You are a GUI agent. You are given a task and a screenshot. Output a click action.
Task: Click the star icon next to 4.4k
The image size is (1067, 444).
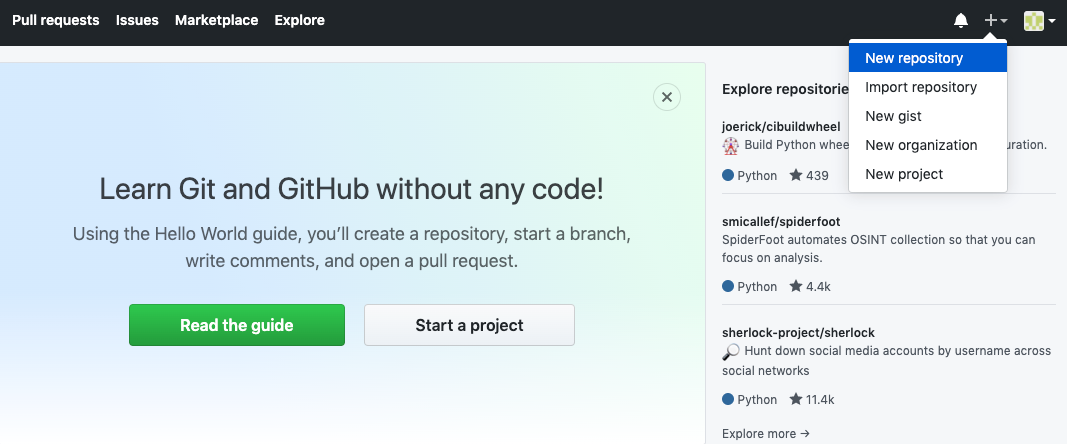point(795,286)
